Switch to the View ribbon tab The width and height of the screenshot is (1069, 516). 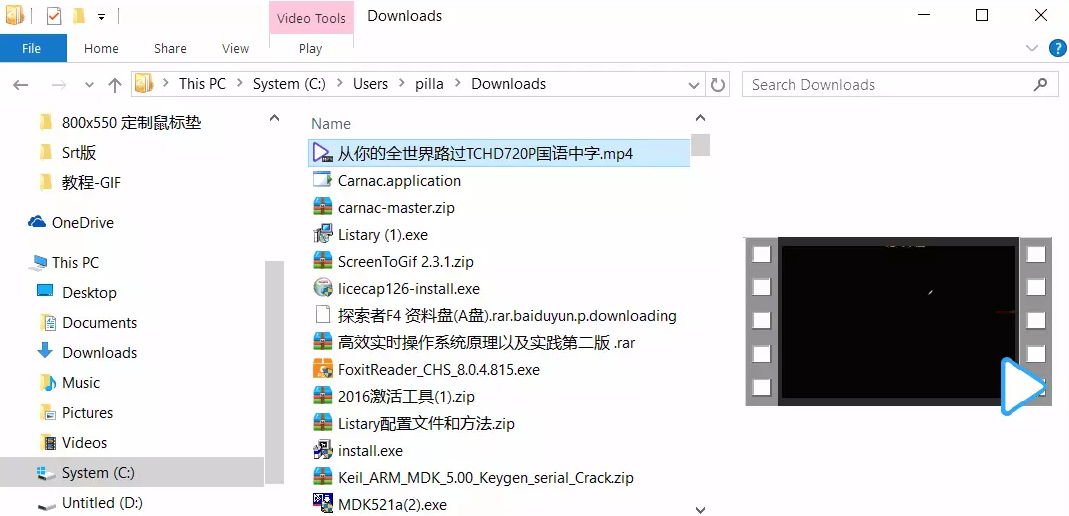pos(235,48)
